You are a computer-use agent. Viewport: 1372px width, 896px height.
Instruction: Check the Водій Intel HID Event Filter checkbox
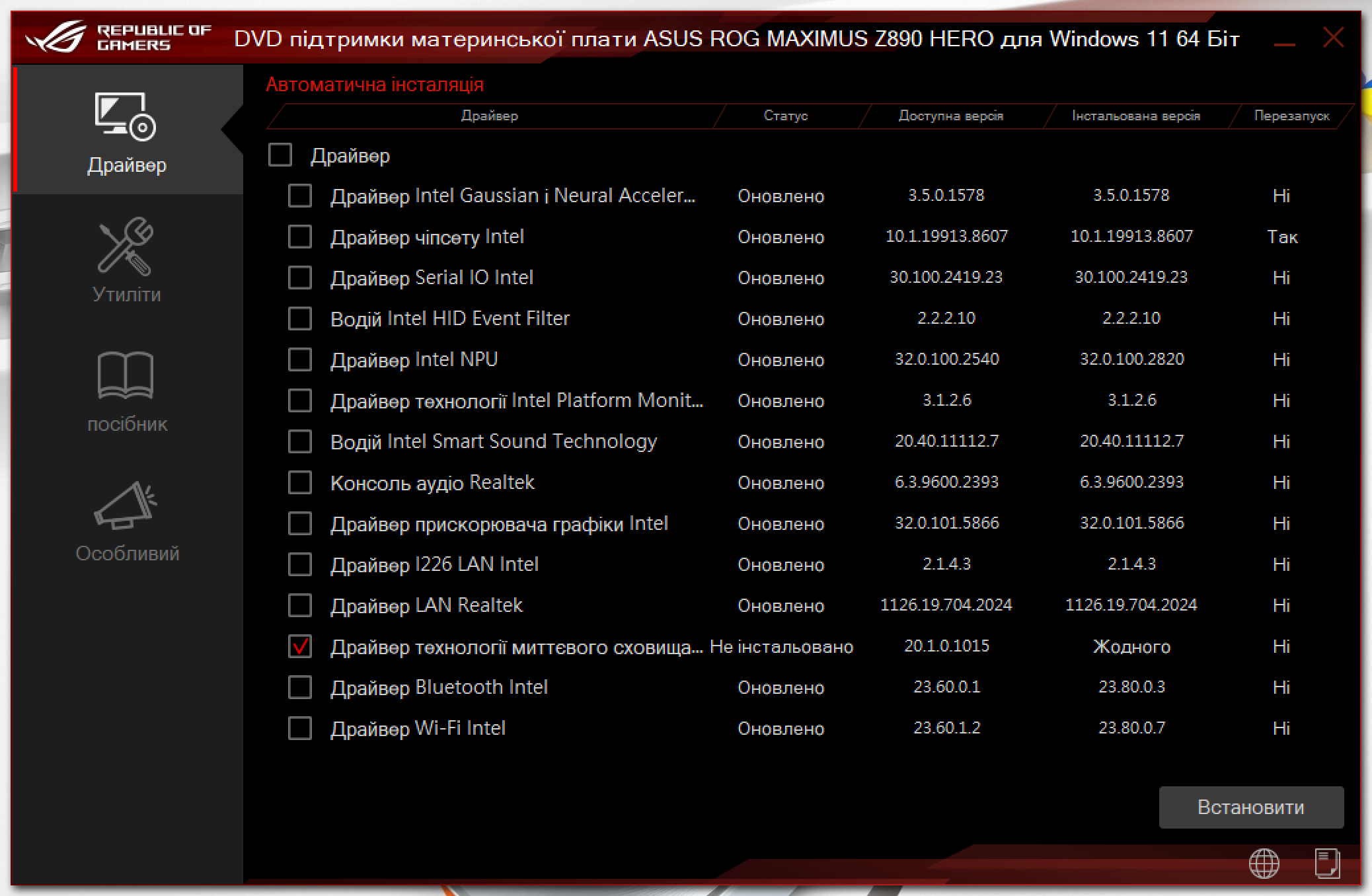pyautogui.click(x=300, y=318)
